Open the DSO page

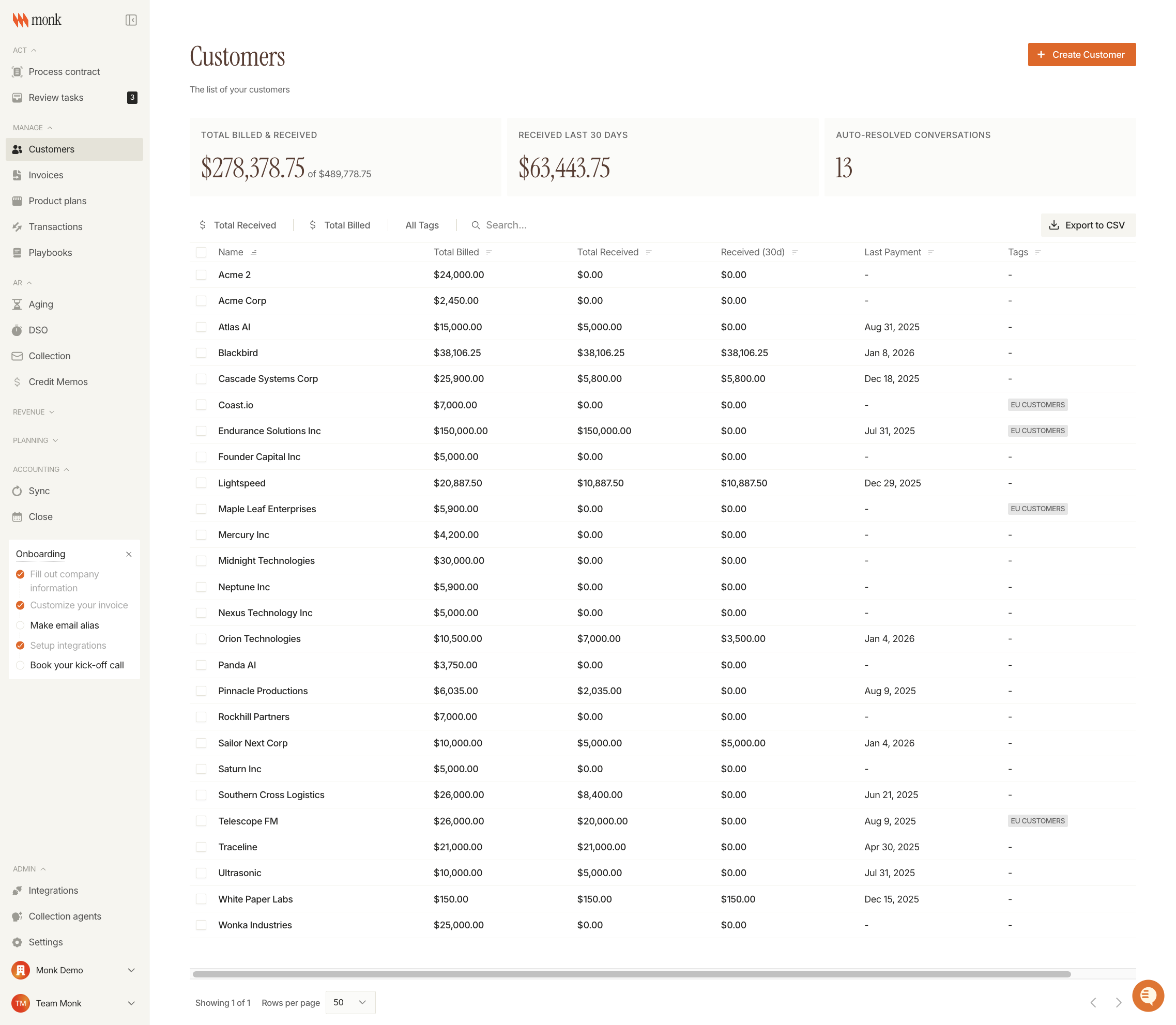pyautogui.click(x=38, y=330)
